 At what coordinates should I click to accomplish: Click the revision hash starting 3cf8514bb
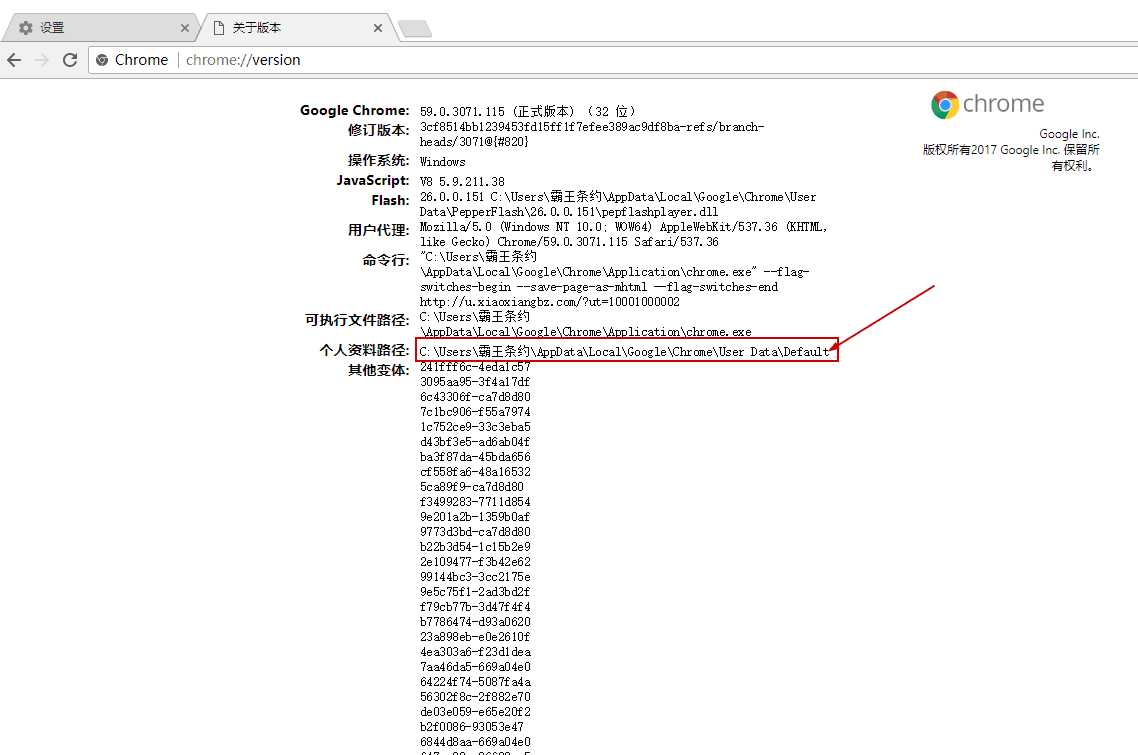(591, 134)
